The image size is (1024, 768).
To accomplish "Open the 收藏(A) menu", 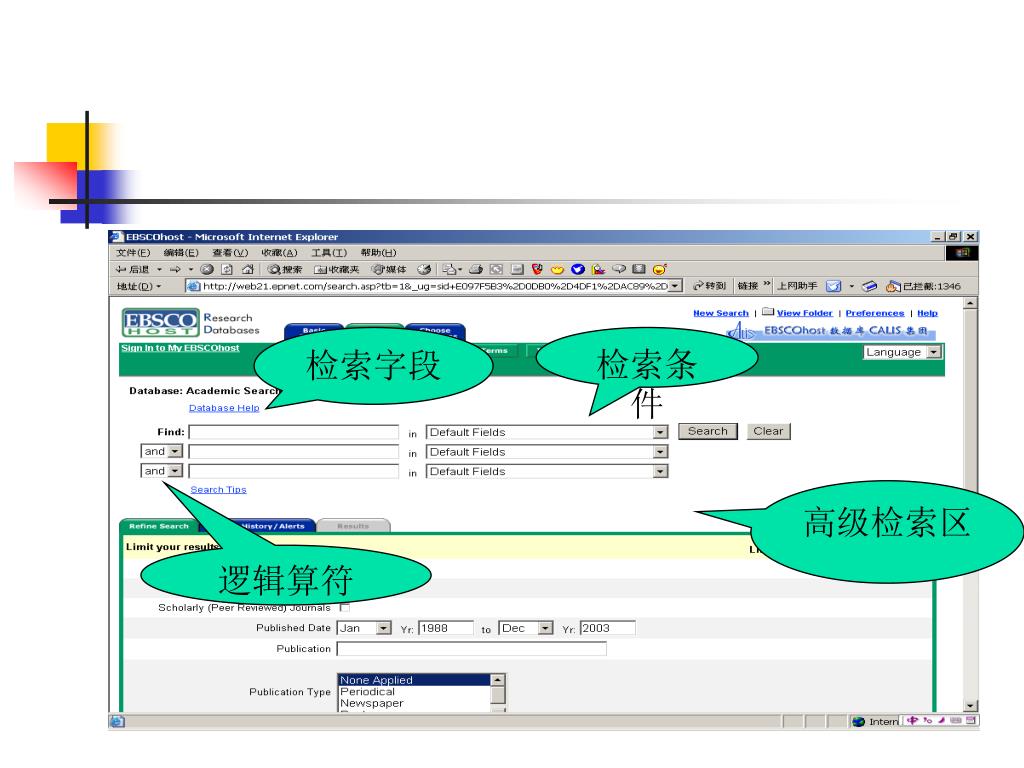I will (280, 253).
